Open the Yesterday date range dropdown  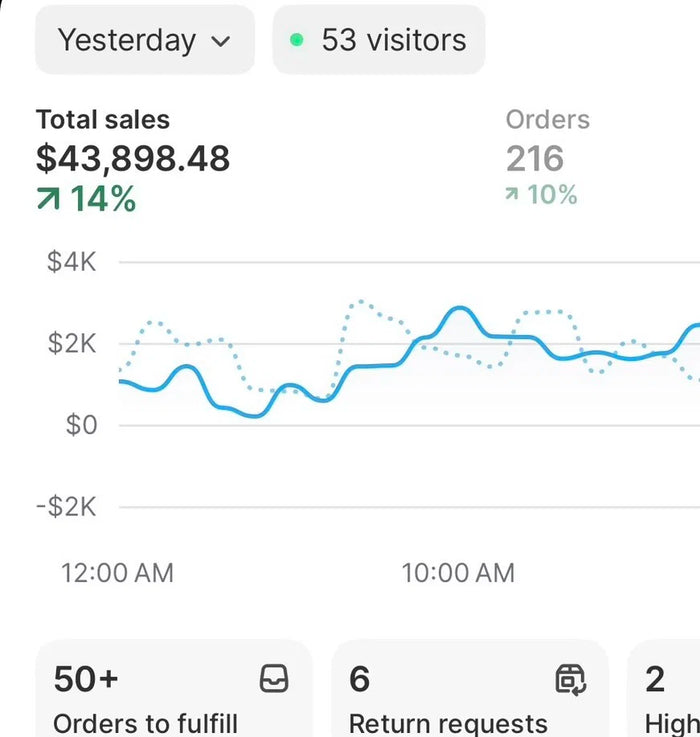[x=145, y=40]
